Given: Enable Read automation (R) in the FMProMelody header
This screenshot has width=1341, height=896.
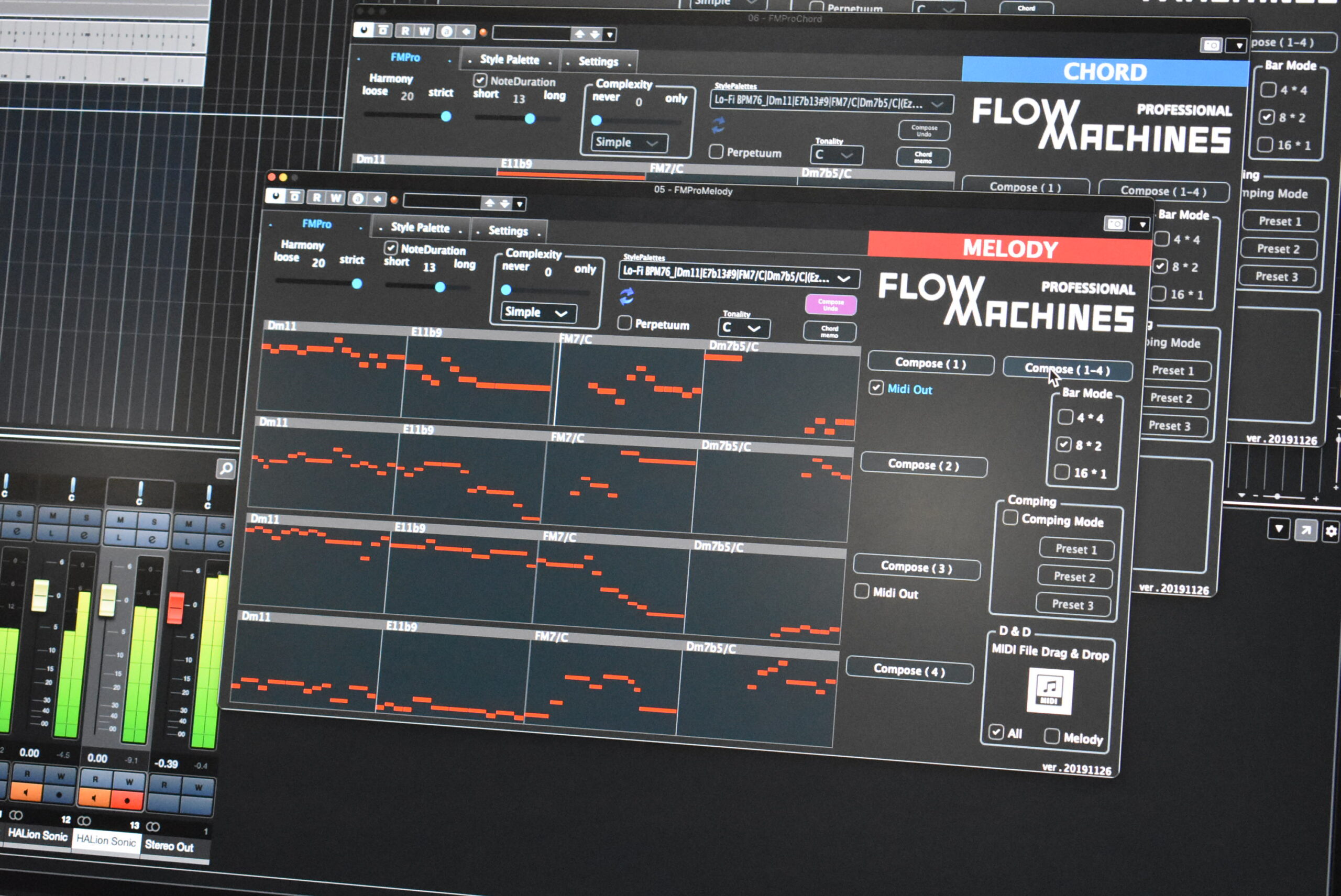Looking at the screenshot, I should (316, 198).
